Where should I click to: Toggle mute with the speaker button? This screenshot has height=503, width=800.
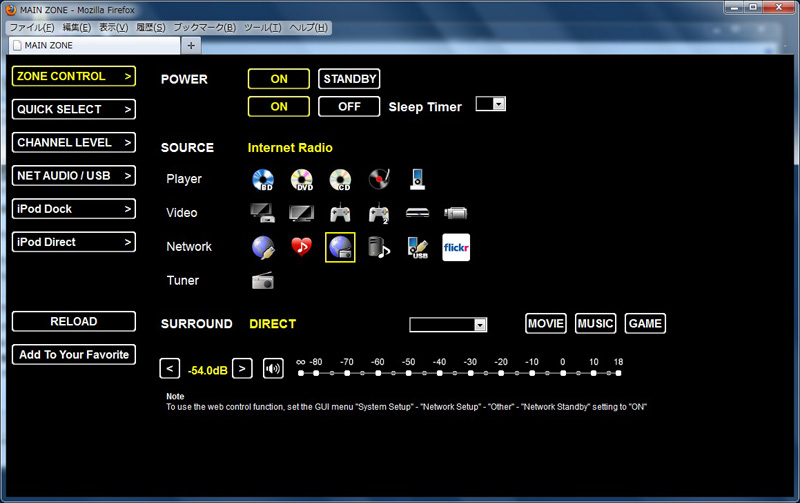pos(273,368)
